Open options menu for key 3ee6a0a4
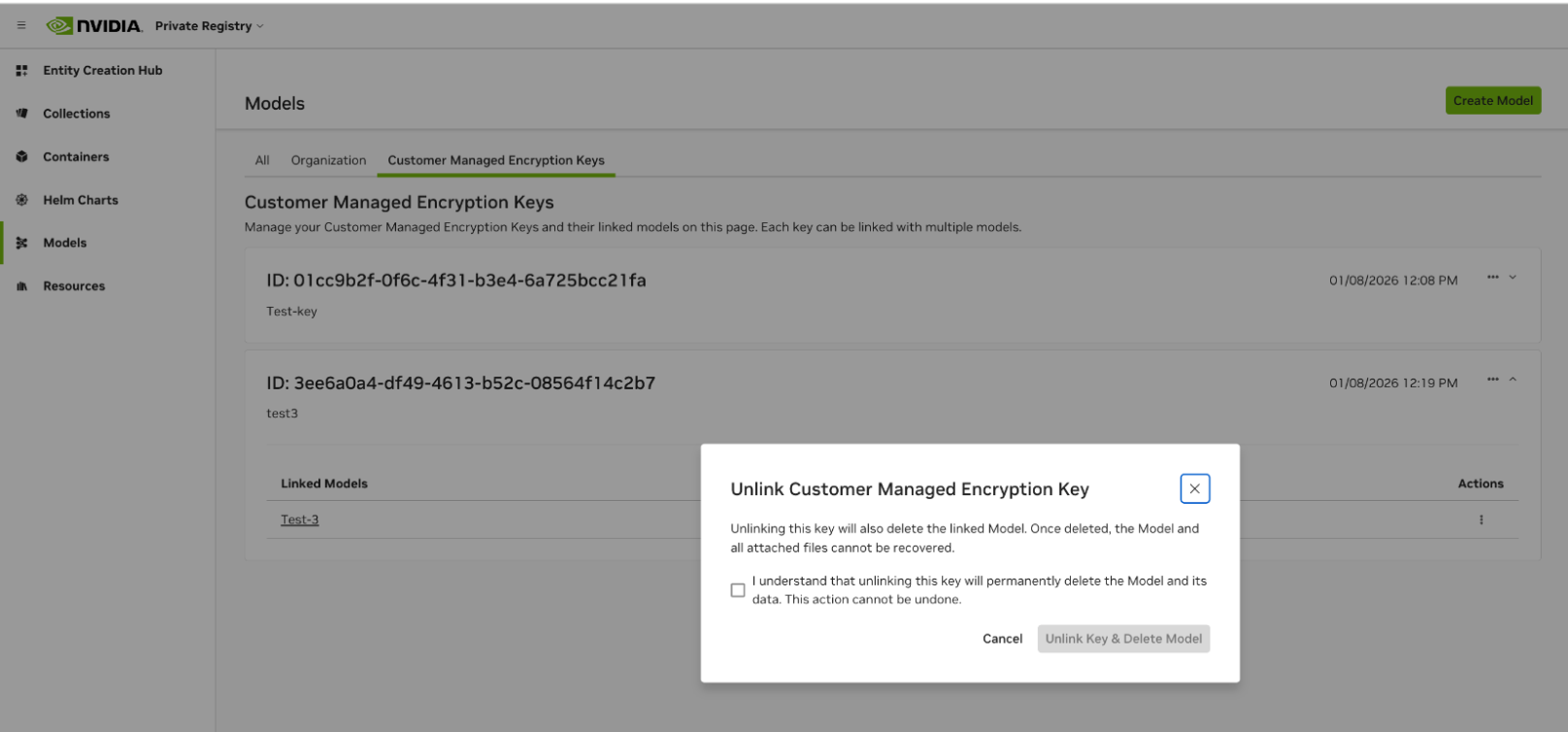Viewport: 1568px width, 732px height. click(x=1492, y=380)
